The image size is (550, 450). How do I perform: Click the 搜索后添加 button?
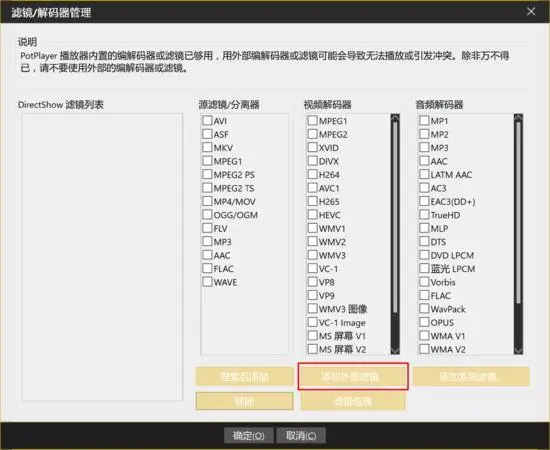point(244,377)
